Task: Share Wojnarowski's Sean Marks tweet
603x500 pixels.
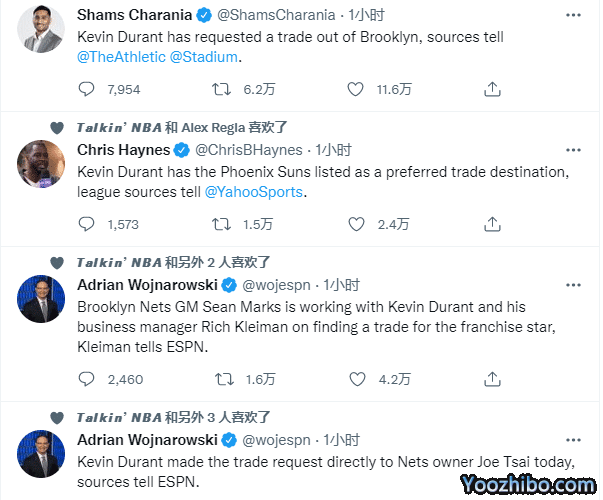Action: coord(492,379)
